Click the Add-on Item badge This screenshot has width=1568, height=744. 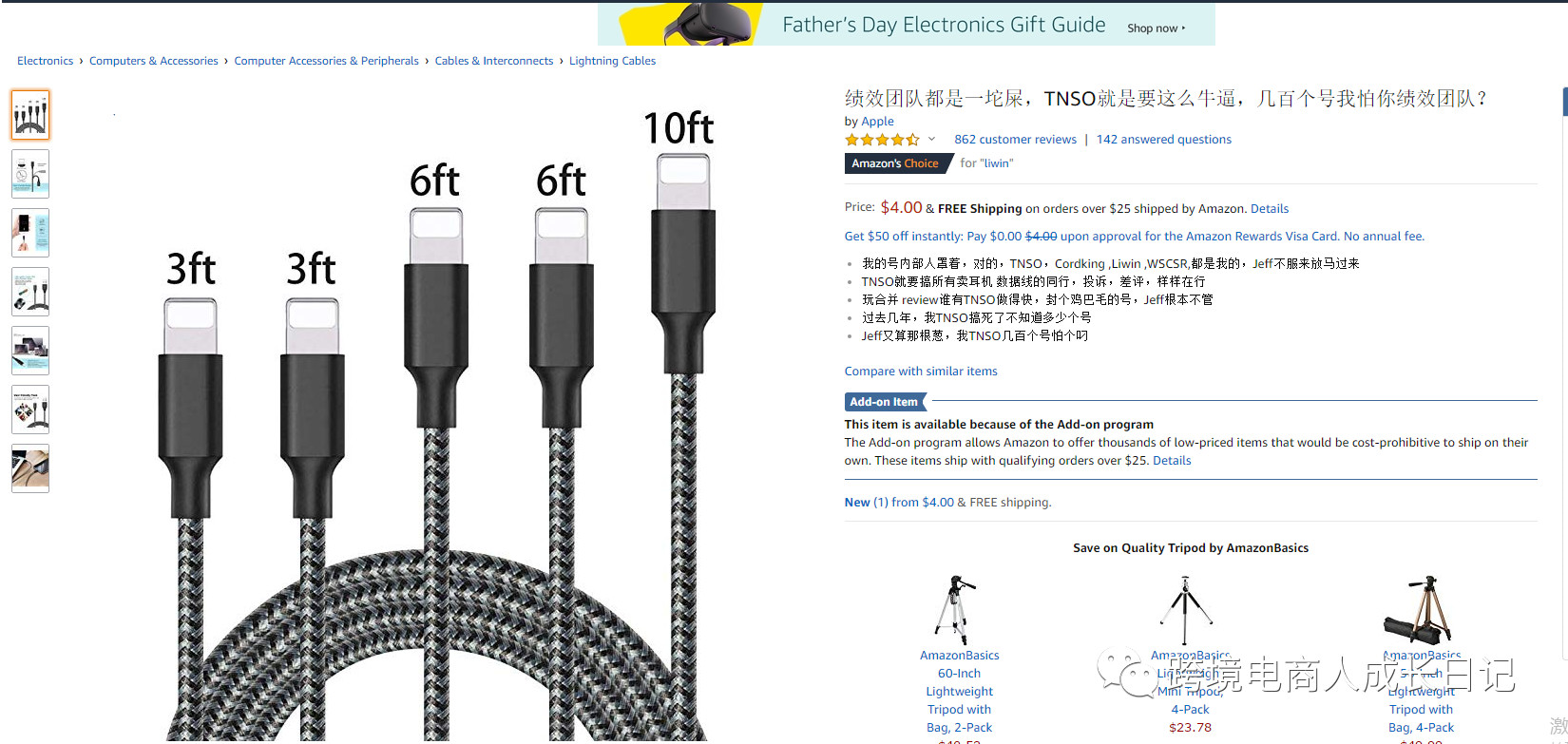[x=884, y=402]
